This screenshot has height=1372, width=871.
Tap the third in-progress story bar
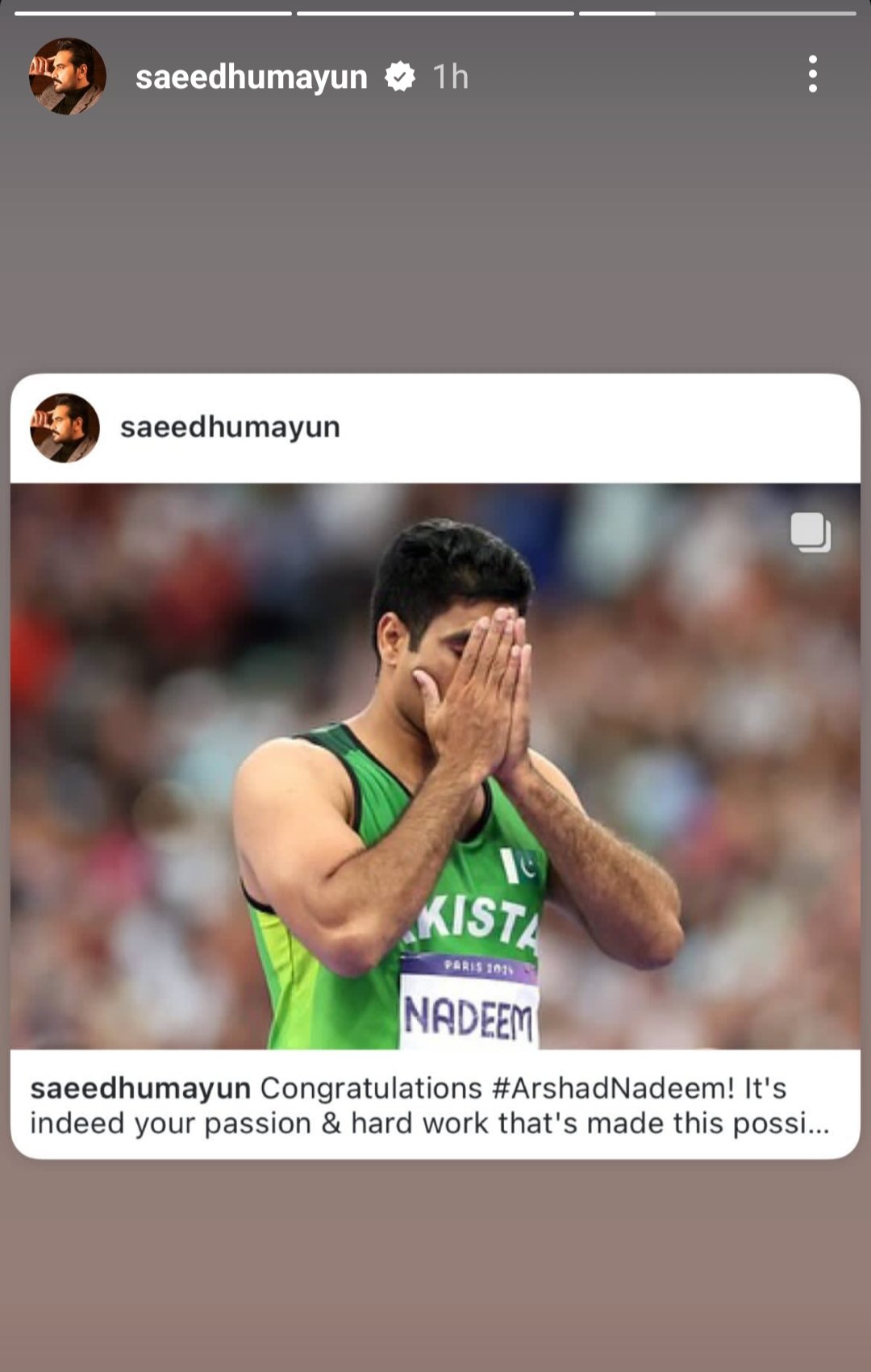tap(718, 14)
